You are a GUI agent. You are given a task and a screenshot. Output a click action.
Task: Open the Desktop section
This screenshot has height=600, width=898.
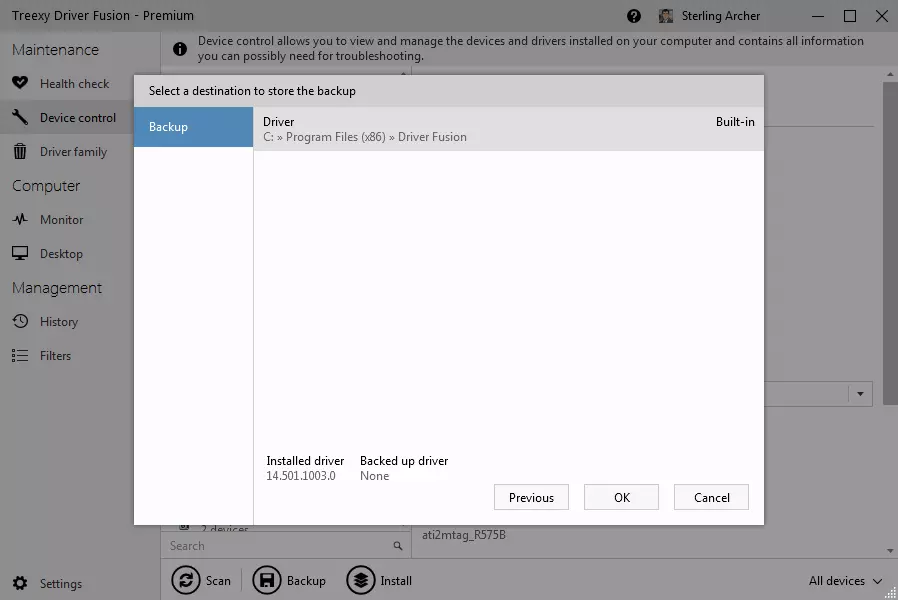tap(61, 254)
